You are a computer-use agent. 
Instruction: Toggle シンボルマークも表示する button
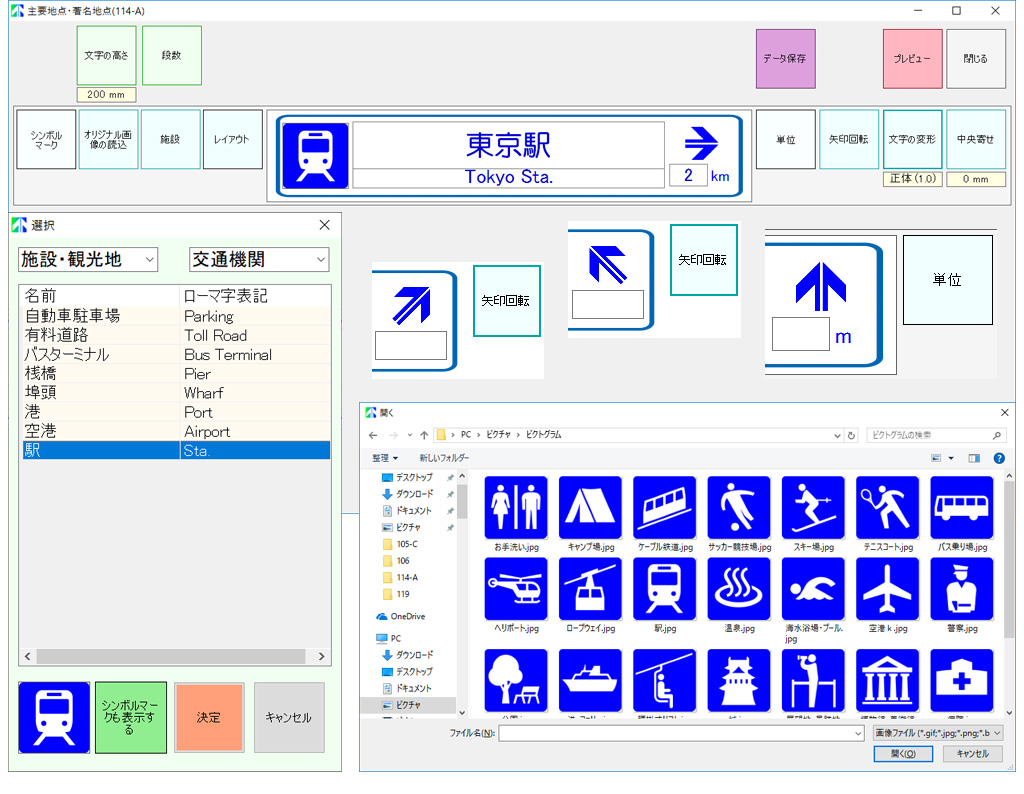point(131,717)
